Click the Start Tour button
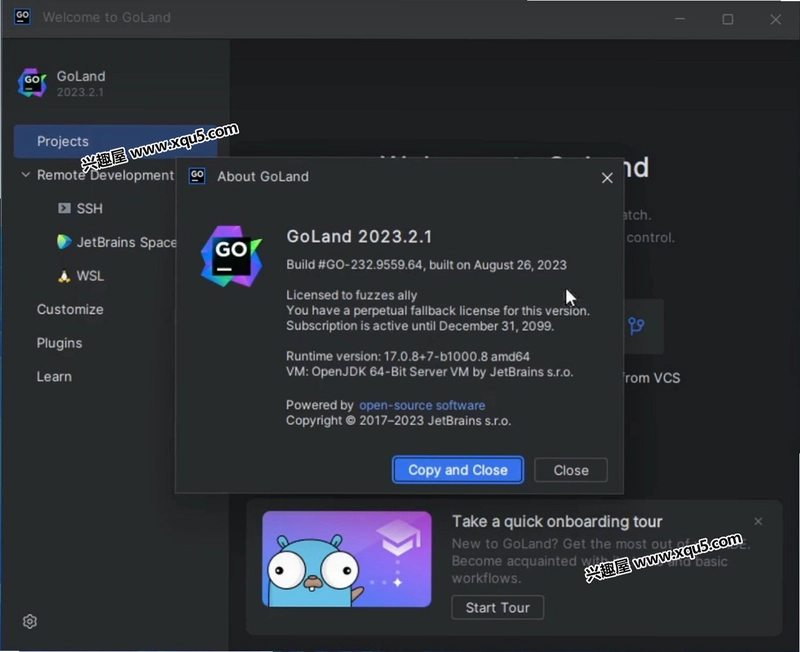Screen dimensions: 800x652 coord(497,608)
